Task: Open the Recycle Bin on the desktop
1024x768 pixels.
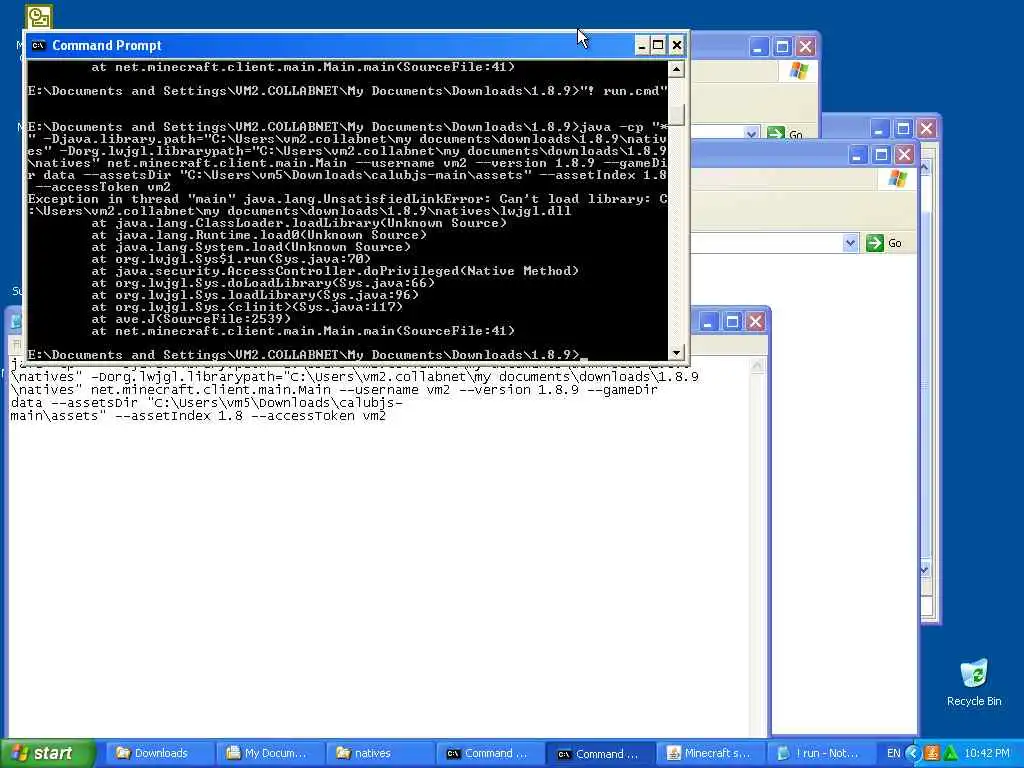Action: pyautogui.click(x=974, y=683)
